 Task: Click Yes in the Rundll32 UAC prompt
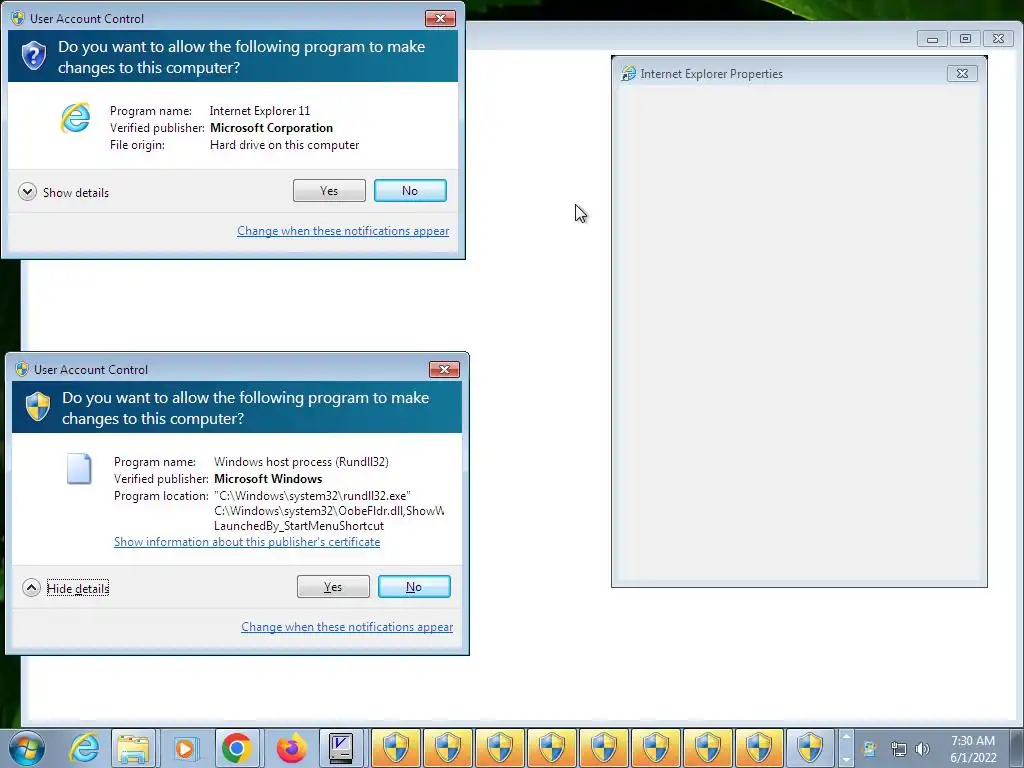point(333,586)
